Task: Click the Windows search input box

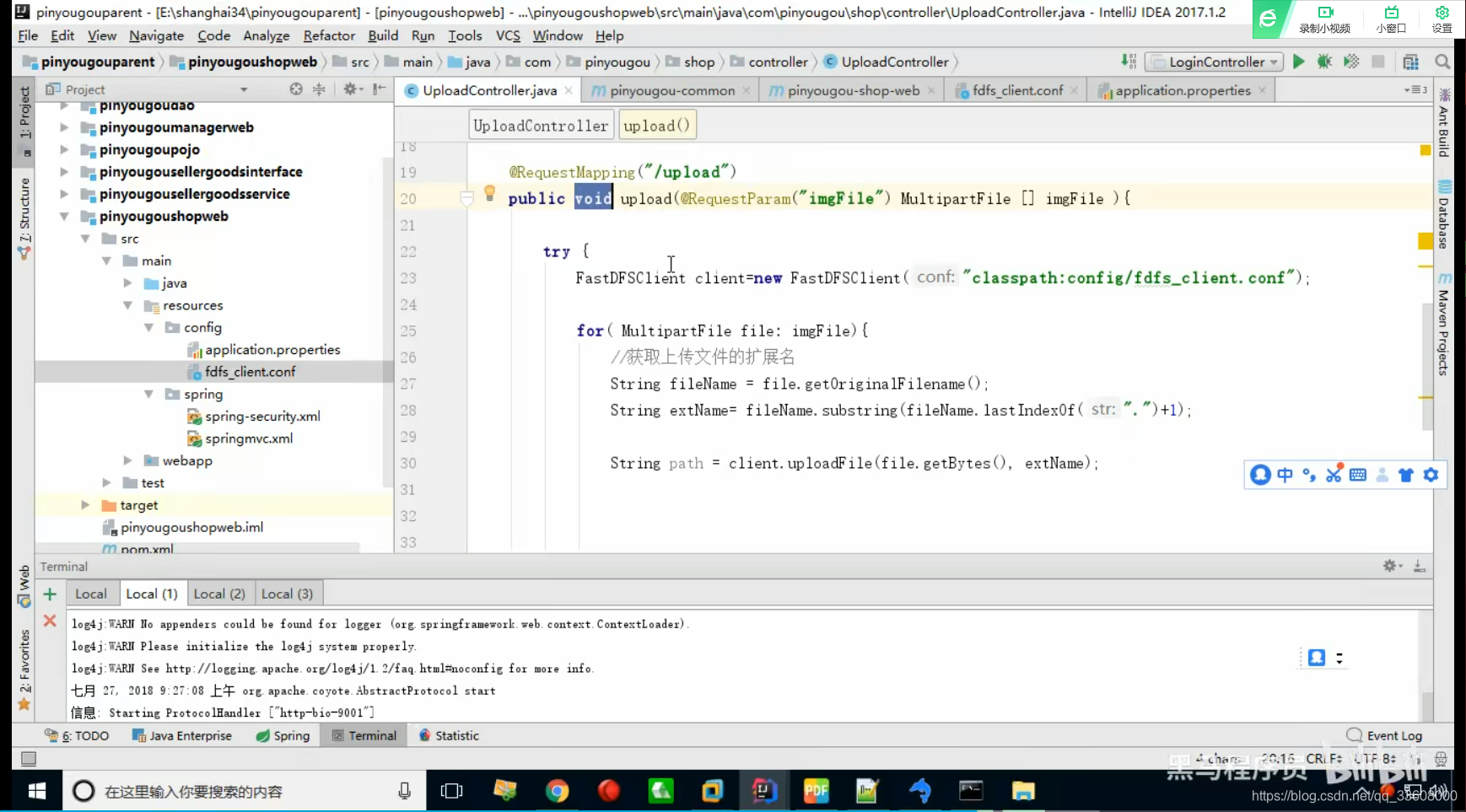Action: coord(245,791)
